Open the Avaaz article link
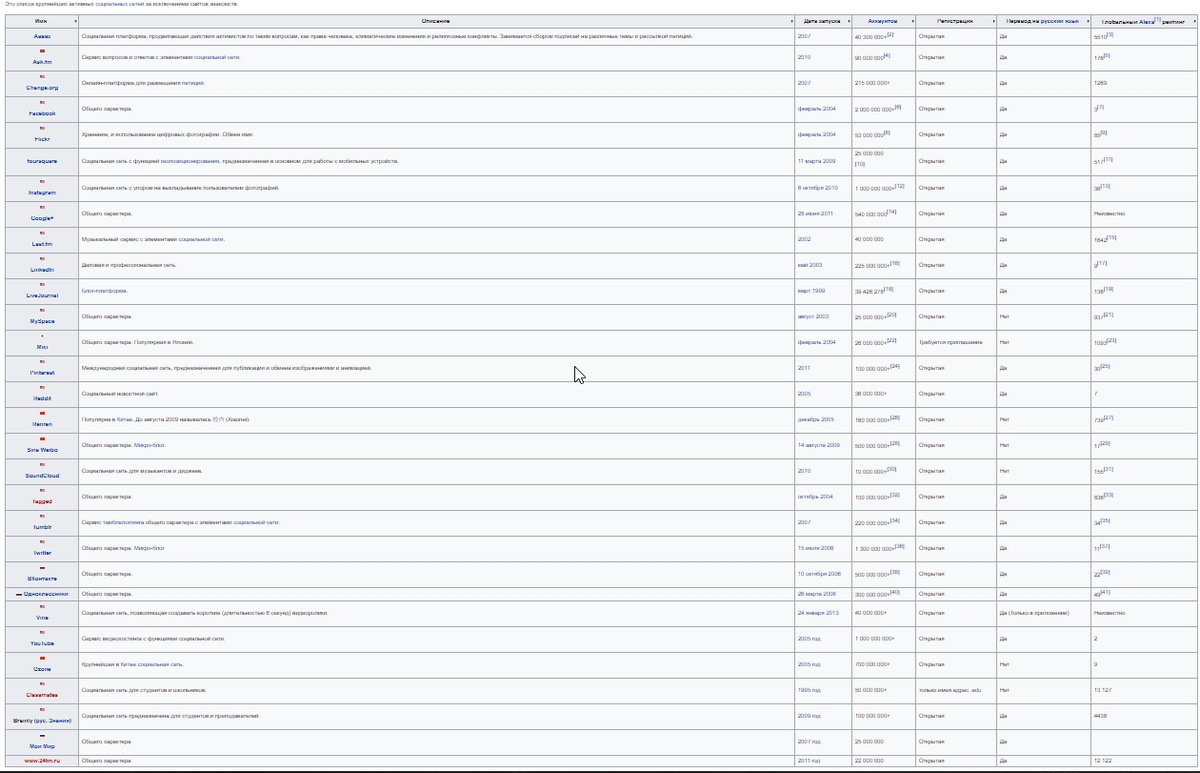The image size is (1200, 773). [x=41, y=36]
